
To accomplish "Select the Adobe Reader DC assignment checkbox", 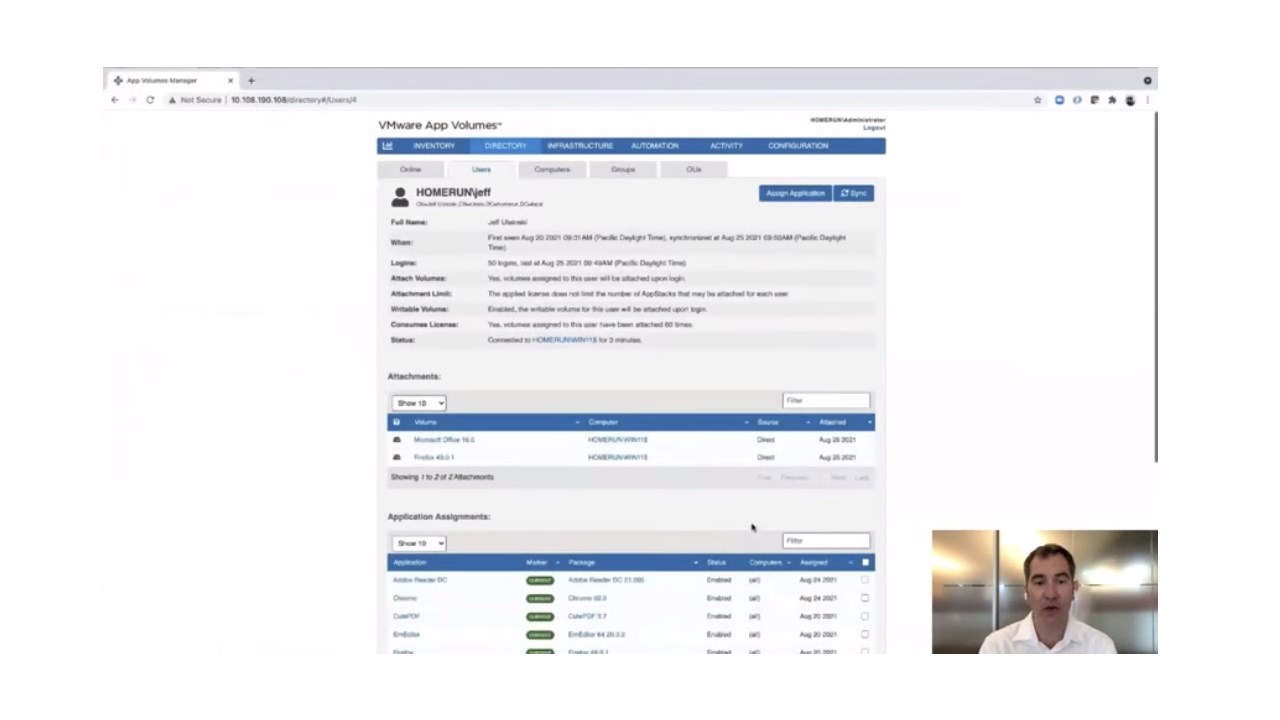I will tap(865, 580).
